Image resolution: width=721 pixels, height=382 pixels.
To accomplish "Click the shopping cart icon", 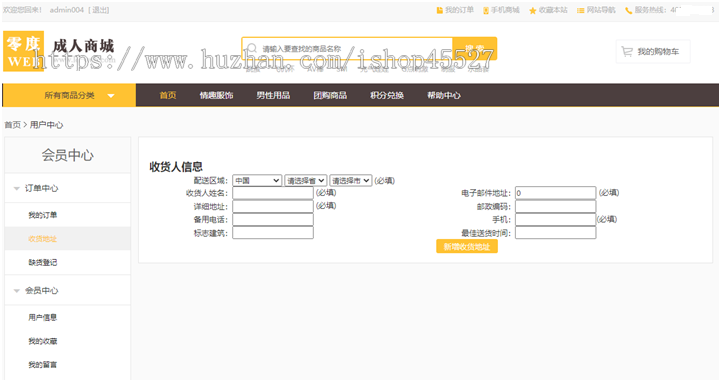I will pyautogui.click(x=627, y=51).
